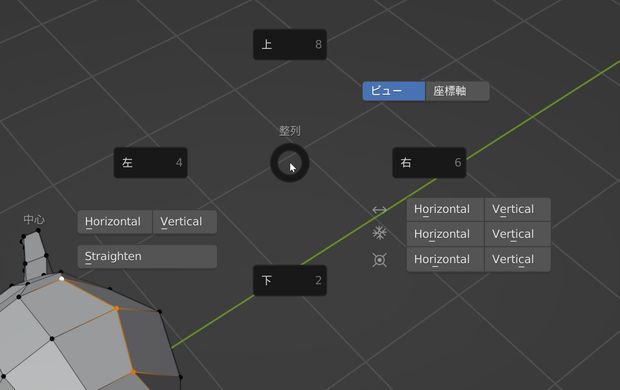The image size is (620, 390).
Task: Select the white highlighted mesh vertex
Action: [x=61, y=278]
